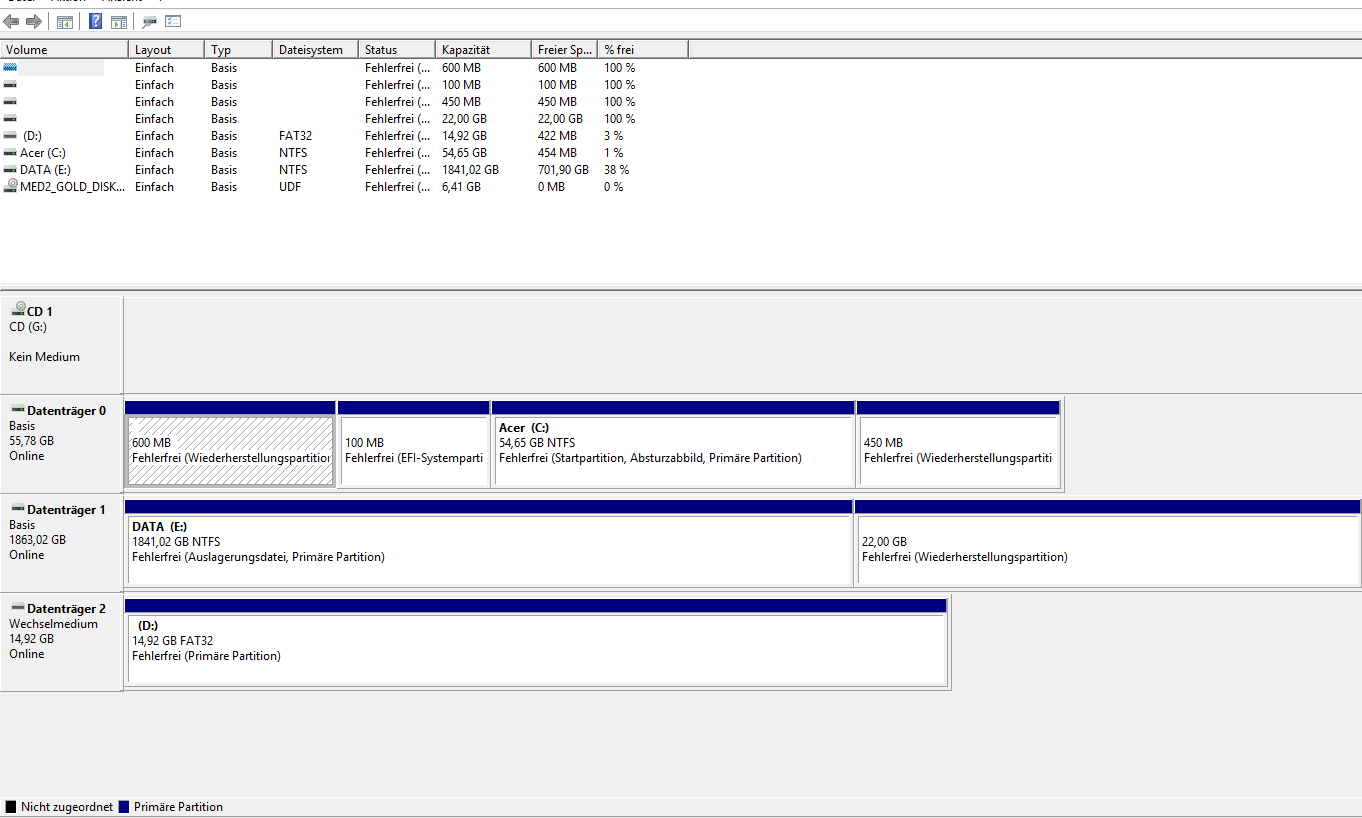Click the disk icon beside Datenträger 0
This screenshot has width=1362, height=818.
[x=18, y=410]
